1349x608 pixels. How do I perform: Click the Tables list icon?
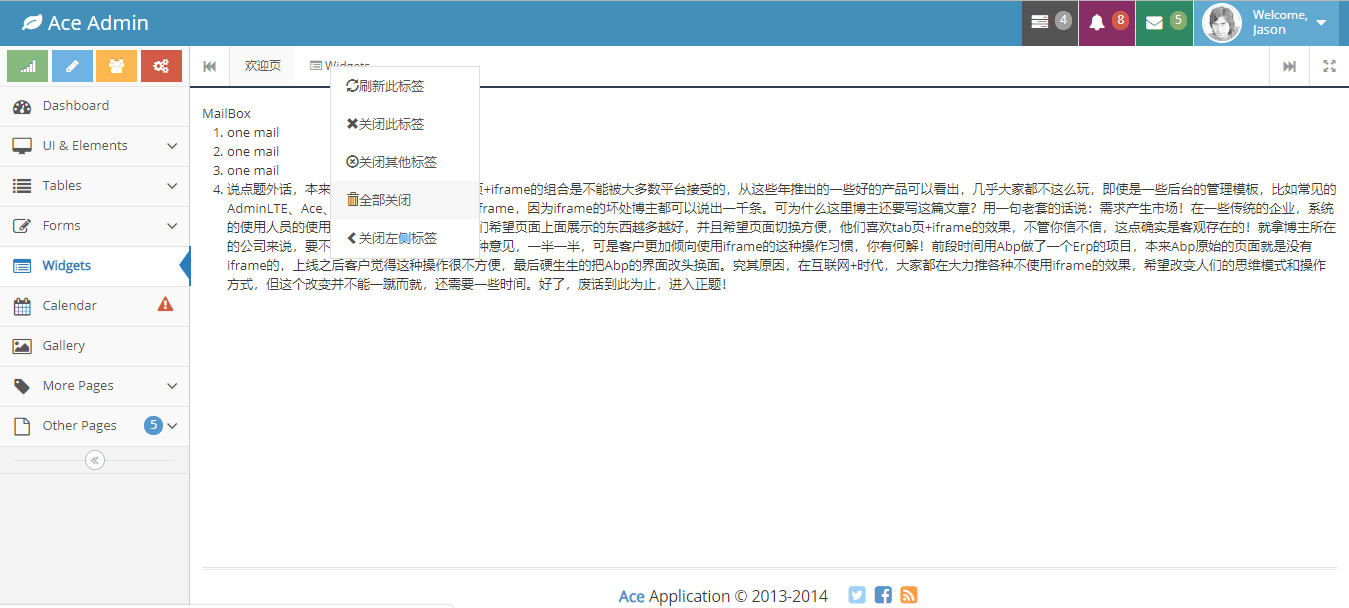coord(22,186)
